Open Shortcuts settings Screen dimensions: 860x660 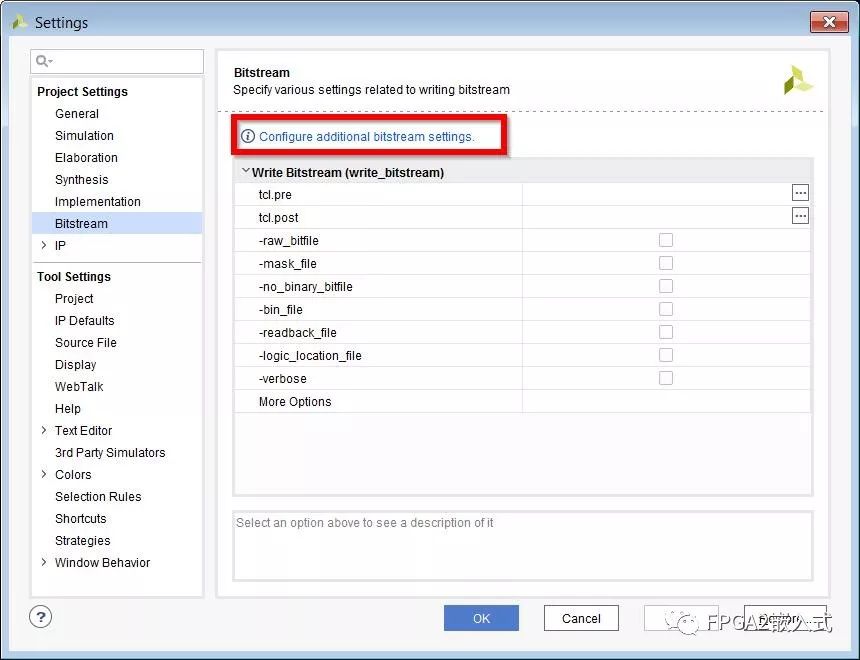[81, 518]
